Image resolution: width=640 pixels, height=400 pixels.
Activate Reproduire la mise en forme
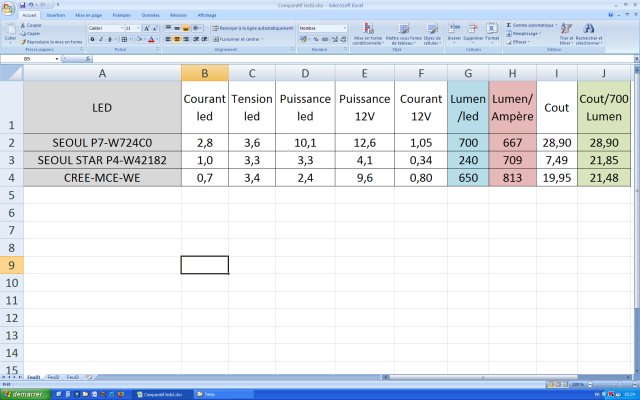pos(51,42)
